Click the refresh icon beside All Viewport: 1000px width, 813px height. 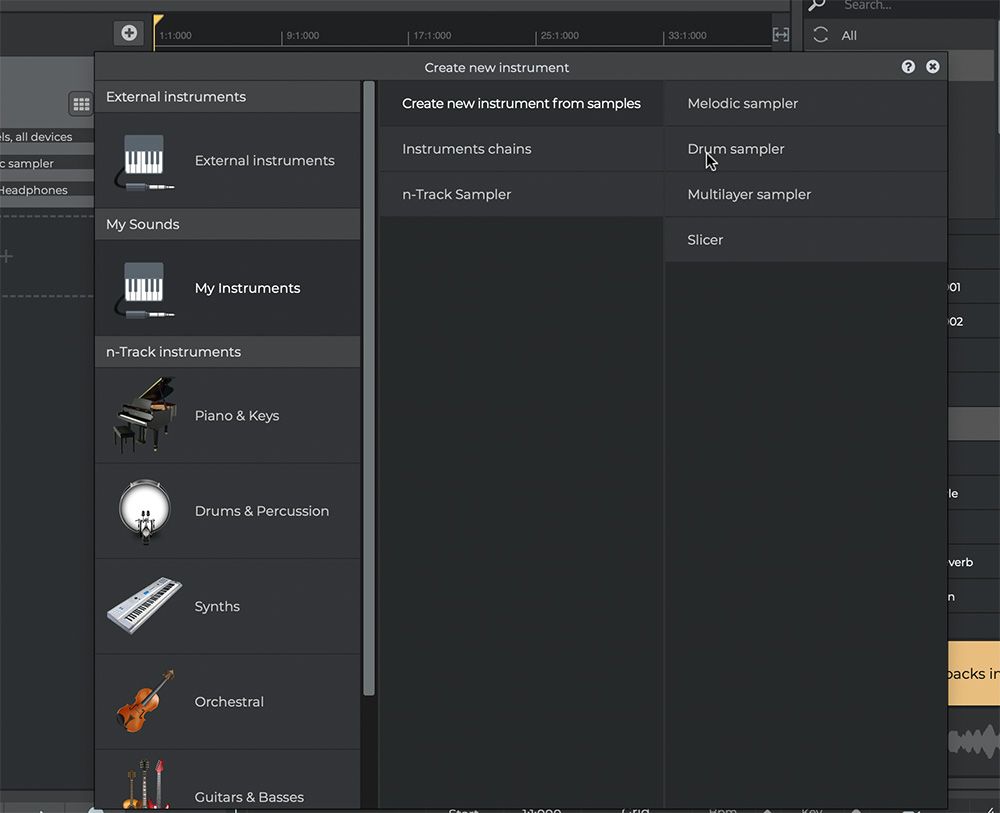[x=821, y=35]
